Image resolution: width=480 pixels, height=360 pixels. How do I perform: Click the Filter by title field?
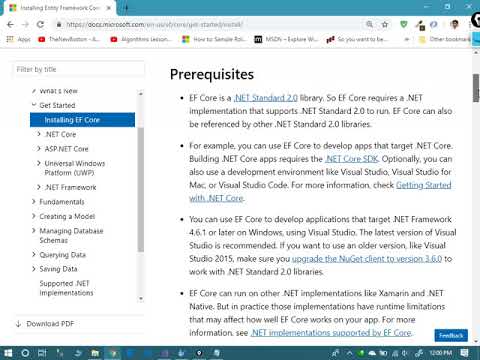tap(79, 69)
